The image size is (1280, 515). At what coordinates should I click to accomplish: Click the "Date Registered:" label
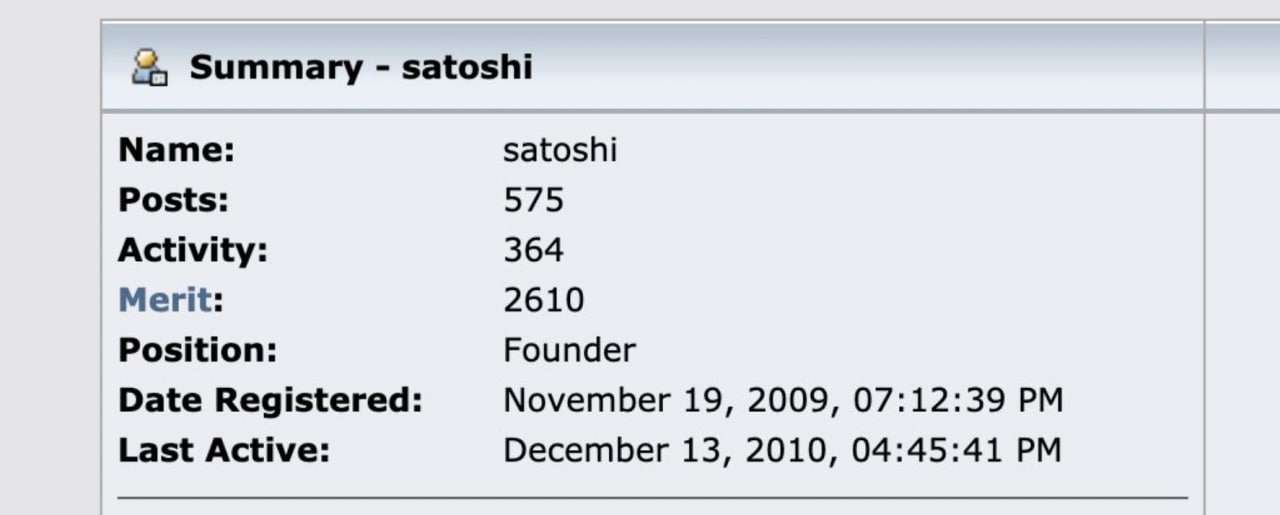coord(270,400)
